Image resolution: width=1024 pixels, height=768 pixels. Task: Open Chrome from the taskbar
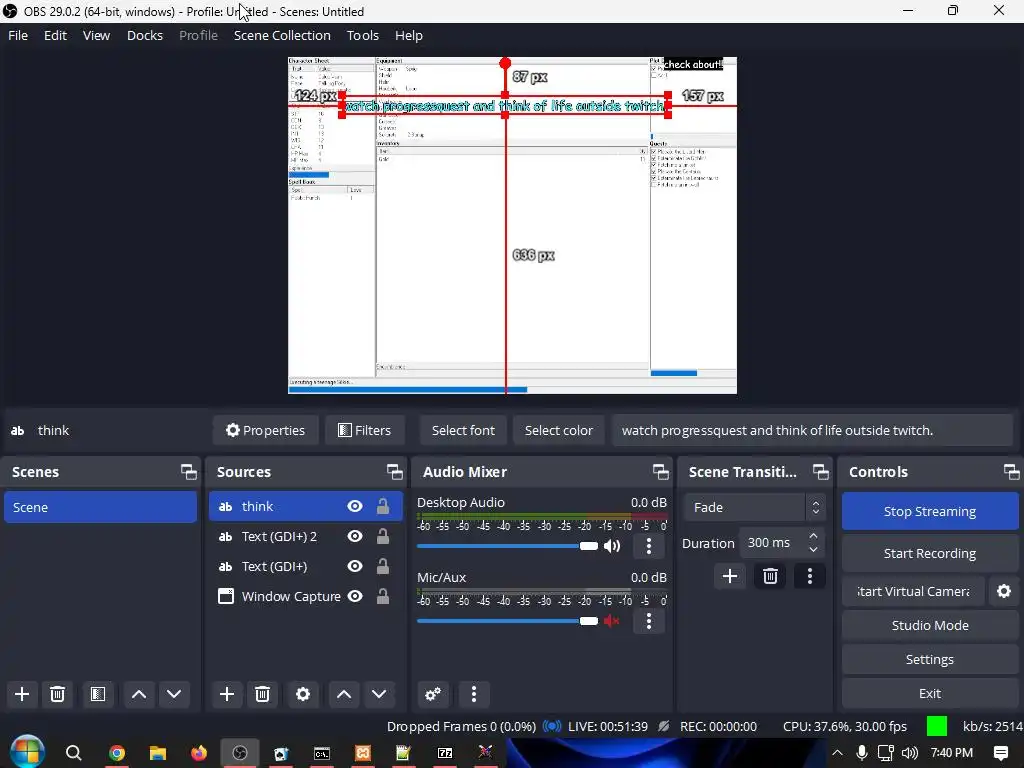[117, 753]
